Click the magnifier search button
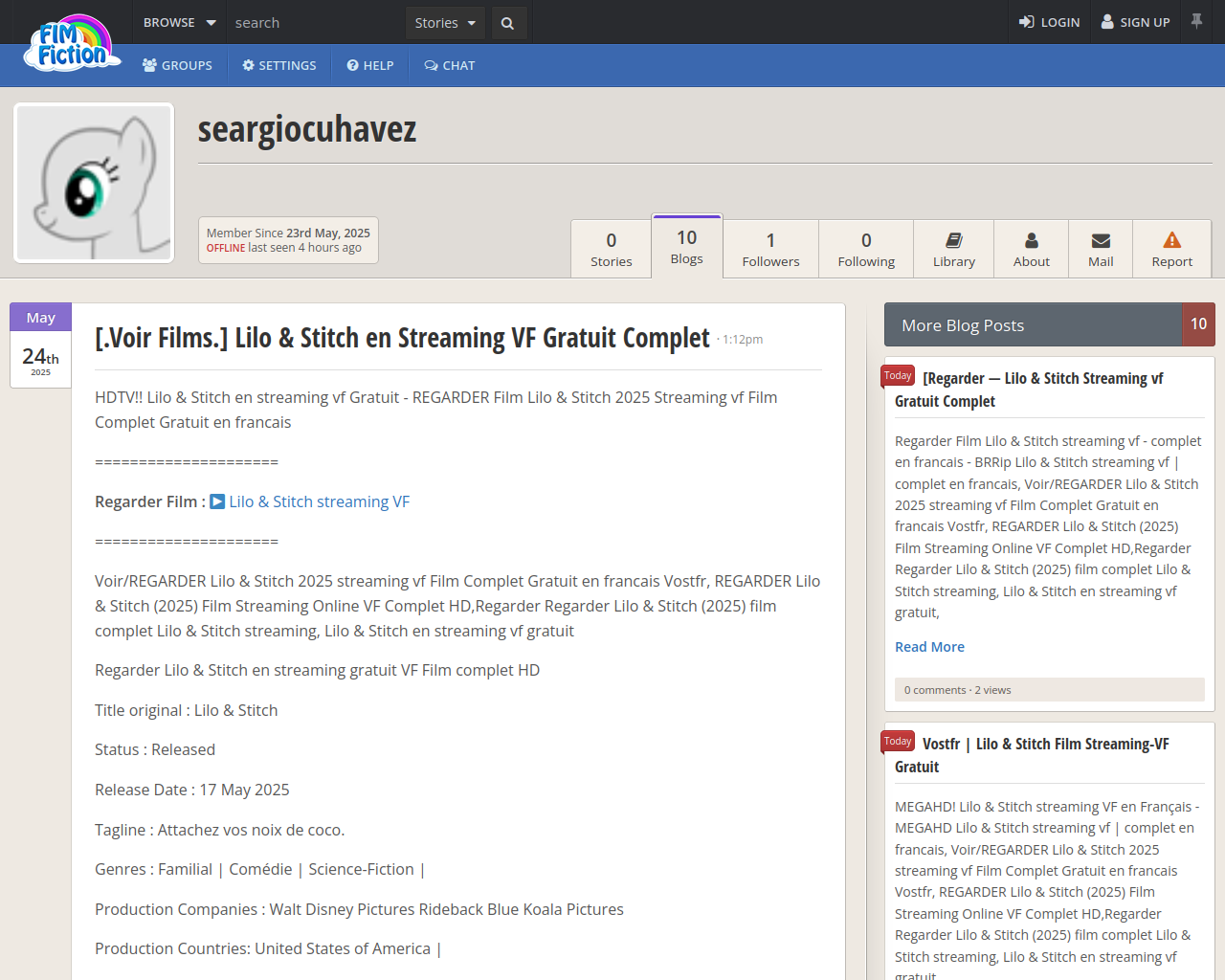Screen dimensions: 1225x980 [x=508, y=23]
